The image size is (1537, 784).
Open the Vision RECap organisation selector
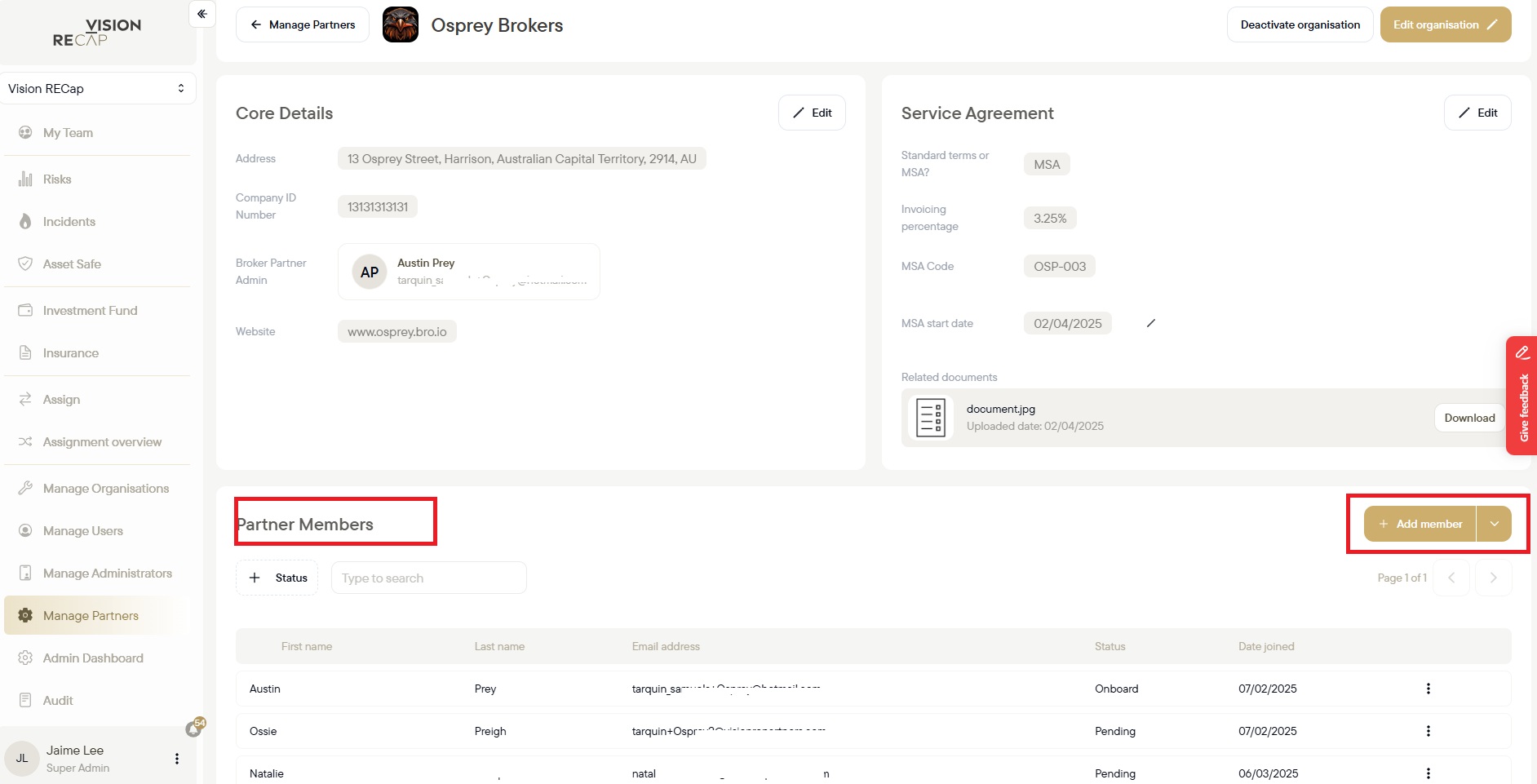pos(98,88)
